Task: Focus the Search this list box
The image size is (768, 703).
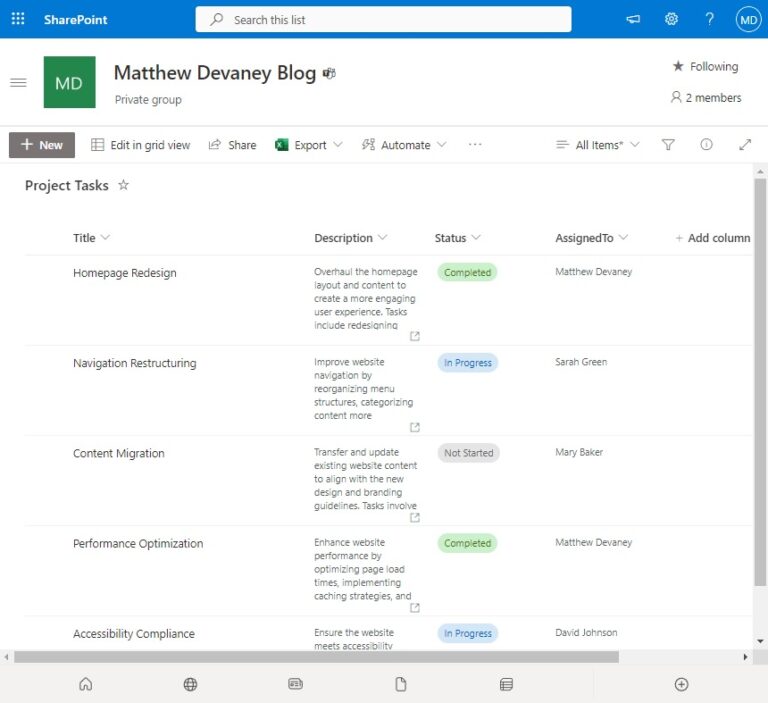Action: pos(383,19)
